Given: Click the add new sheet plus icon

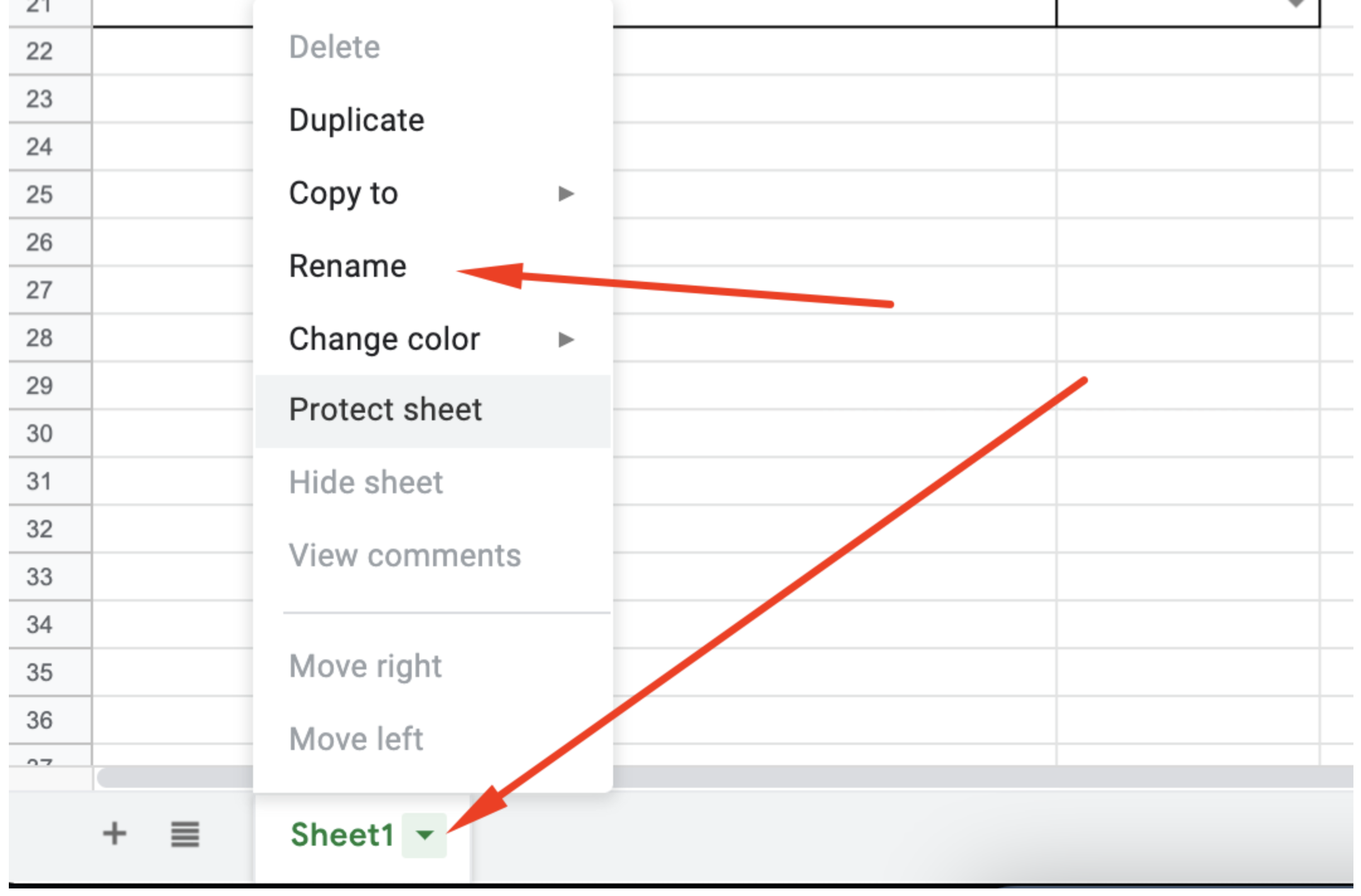Looking at the screenshot, I should point(115,834).
